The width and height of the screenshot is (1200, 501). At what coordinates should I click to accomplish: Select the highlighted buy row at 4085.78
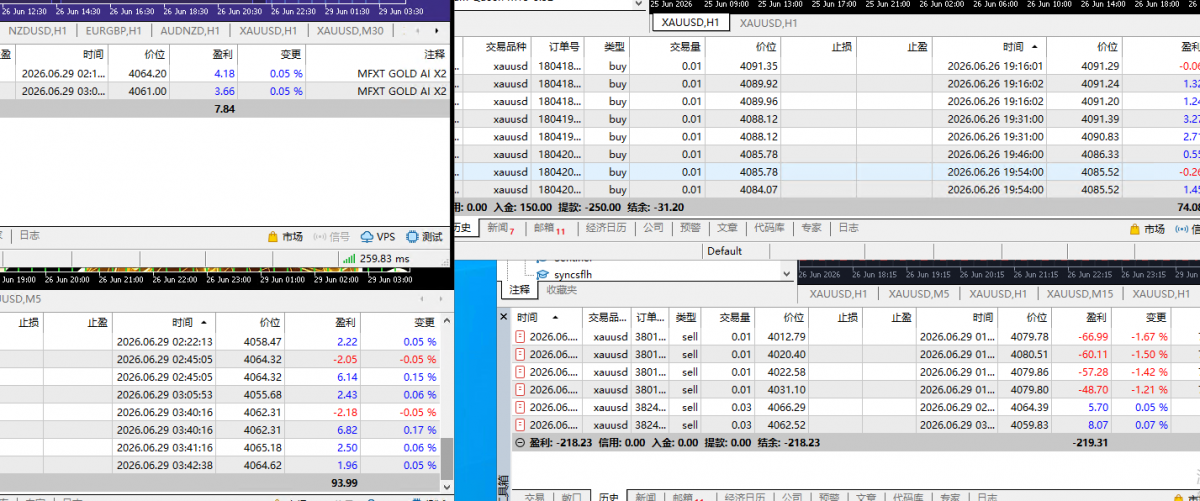tap(825, 172)
